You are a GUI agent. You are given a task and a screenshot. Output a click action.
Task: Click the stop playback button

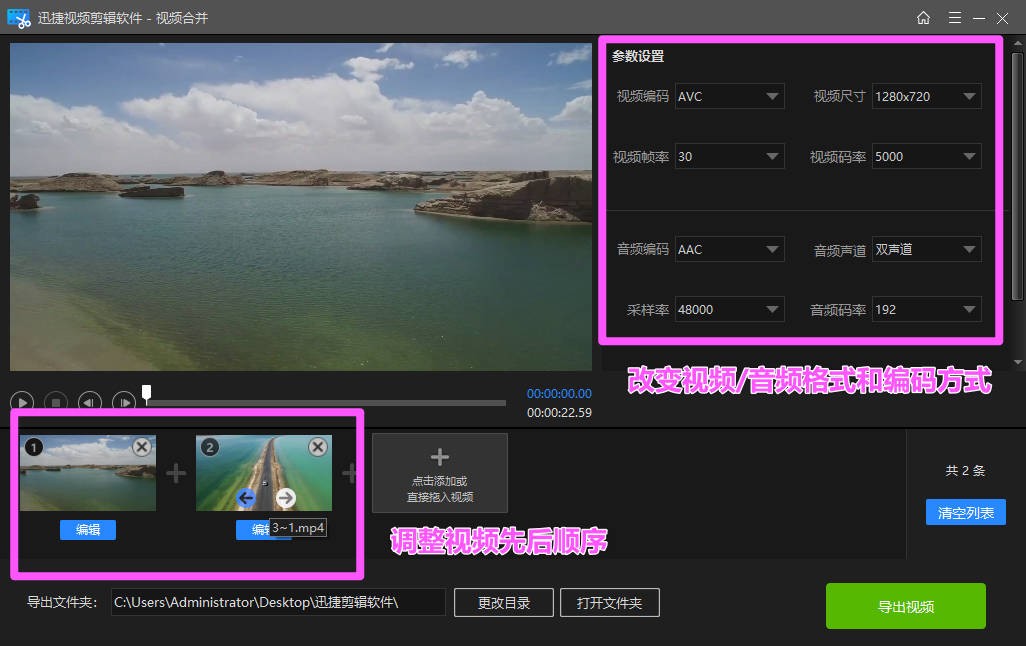click(x=56, y=402)
